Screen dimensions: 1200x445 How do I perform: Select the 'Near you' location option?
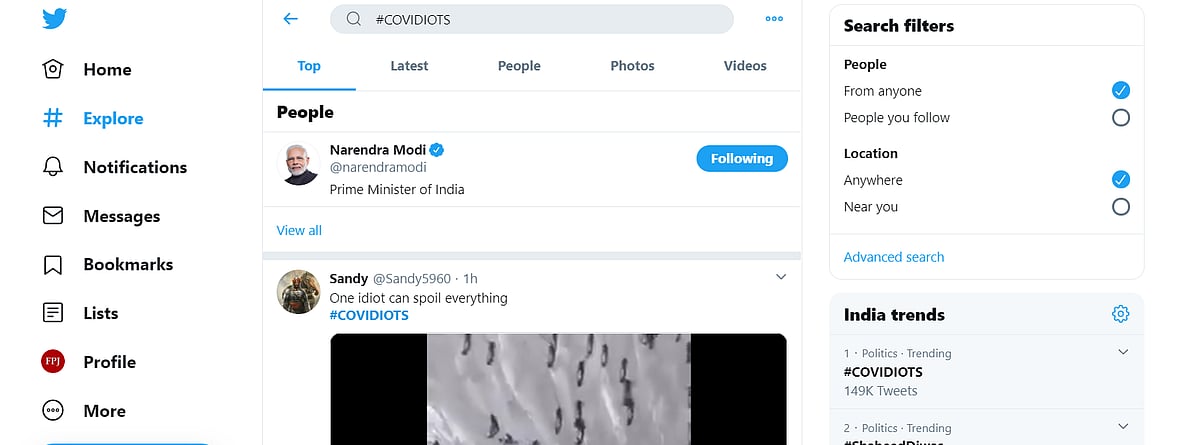pos(1121,207)
